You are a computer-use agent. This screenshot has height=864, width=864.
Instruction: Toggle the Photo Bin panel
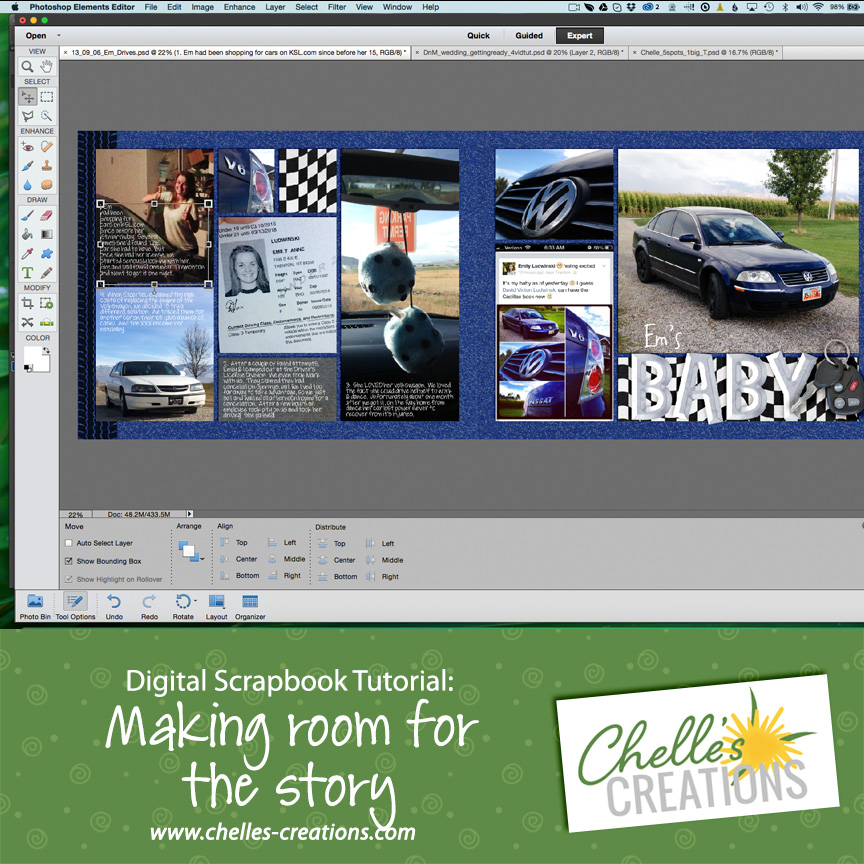[35, 606]
